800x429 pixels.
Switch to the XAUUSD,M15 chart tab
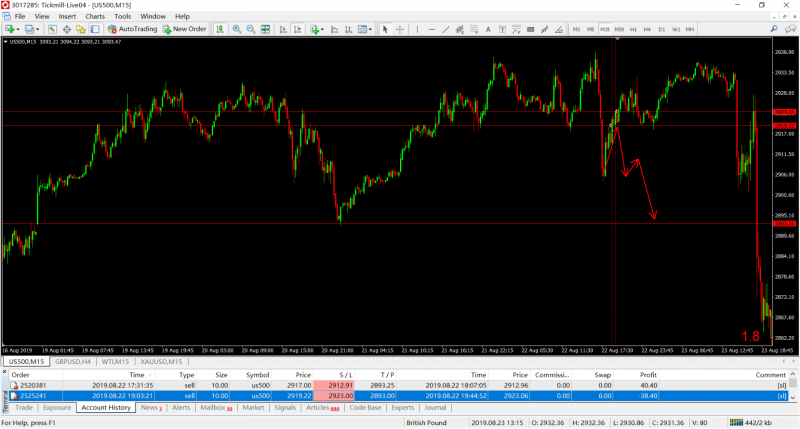click(x=161, y=361)
